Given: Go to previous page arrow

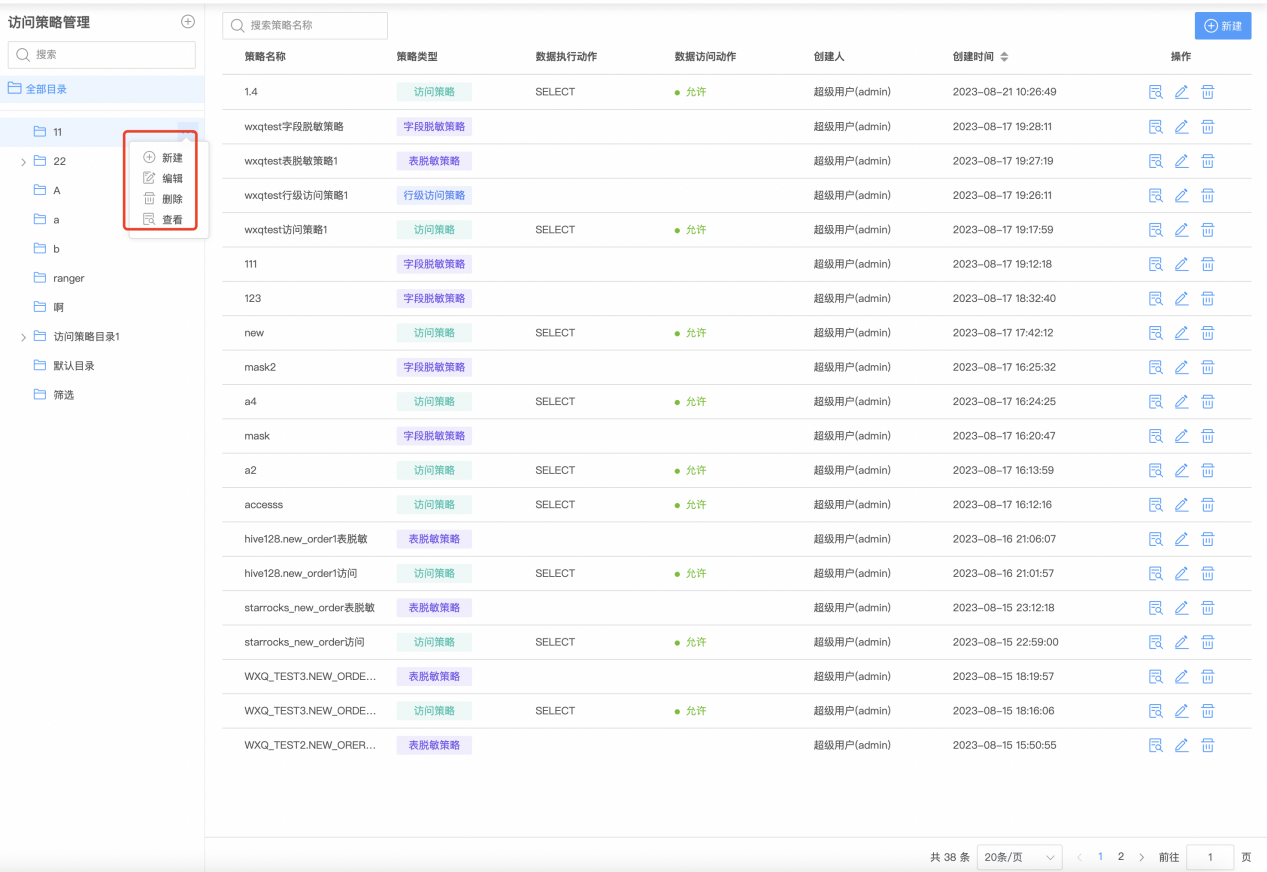Looking at the screenshot, I should click(x=1080, y=857).
